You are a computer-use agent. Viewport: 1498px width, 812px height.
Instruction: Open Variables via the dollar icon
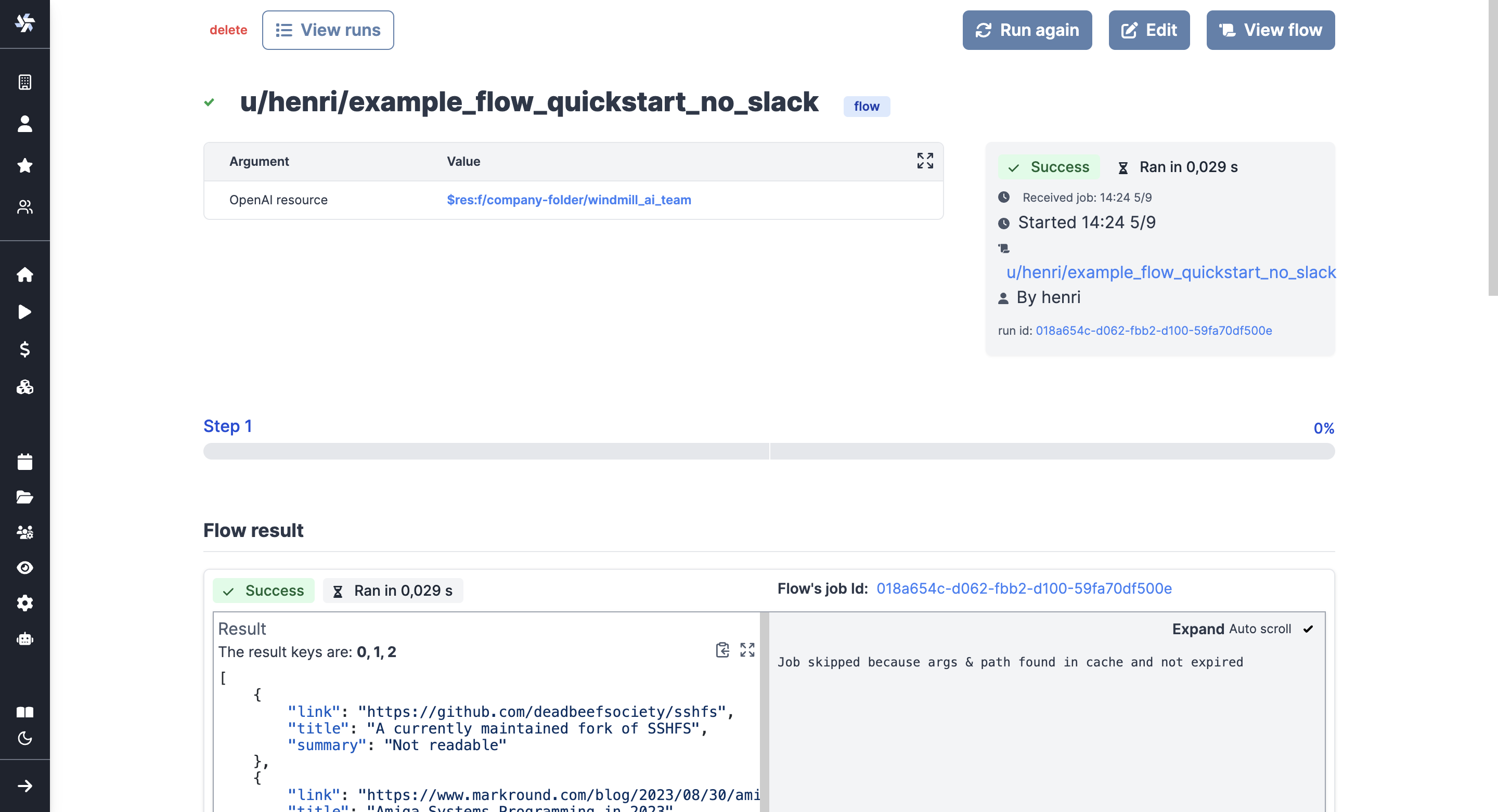point(24,349)
